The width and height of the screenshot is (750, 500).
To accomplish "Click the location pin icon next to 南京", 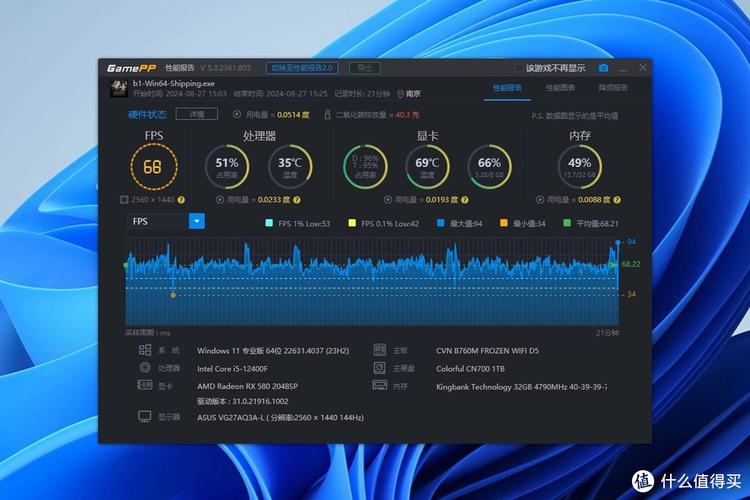I will point(400,94).
